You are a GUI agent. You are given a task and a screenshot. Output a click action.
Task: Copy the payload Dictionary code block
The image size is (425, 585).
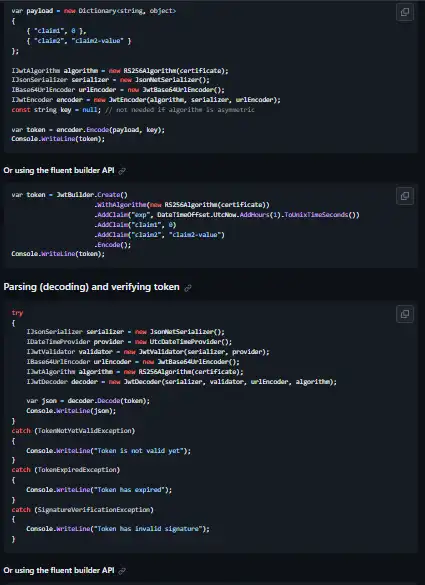[404, 12]
